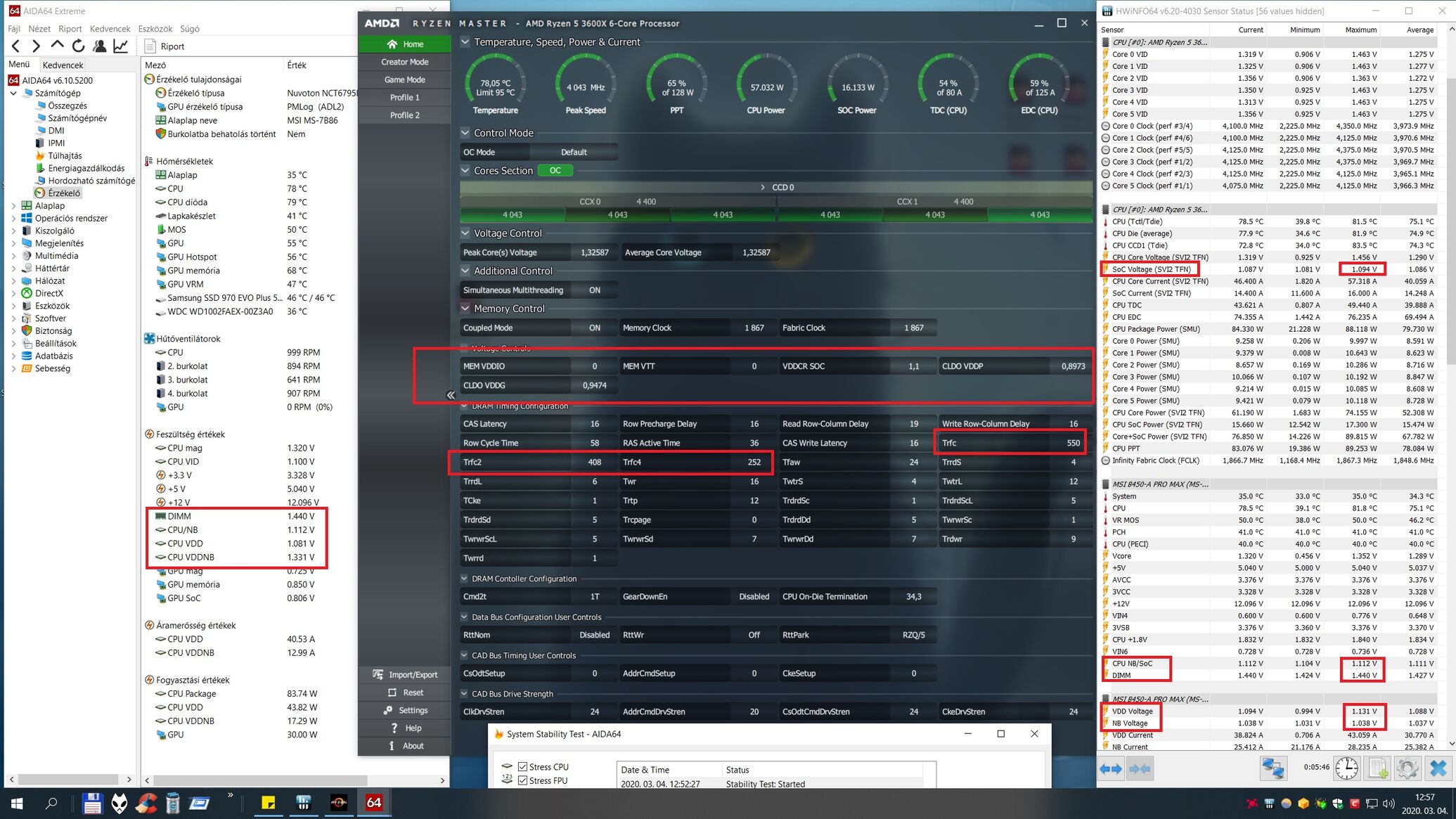Collapse Temperature, Speed, Power & Current section
The height and width of the screenshot is (819, 1456).
(465, 42)
